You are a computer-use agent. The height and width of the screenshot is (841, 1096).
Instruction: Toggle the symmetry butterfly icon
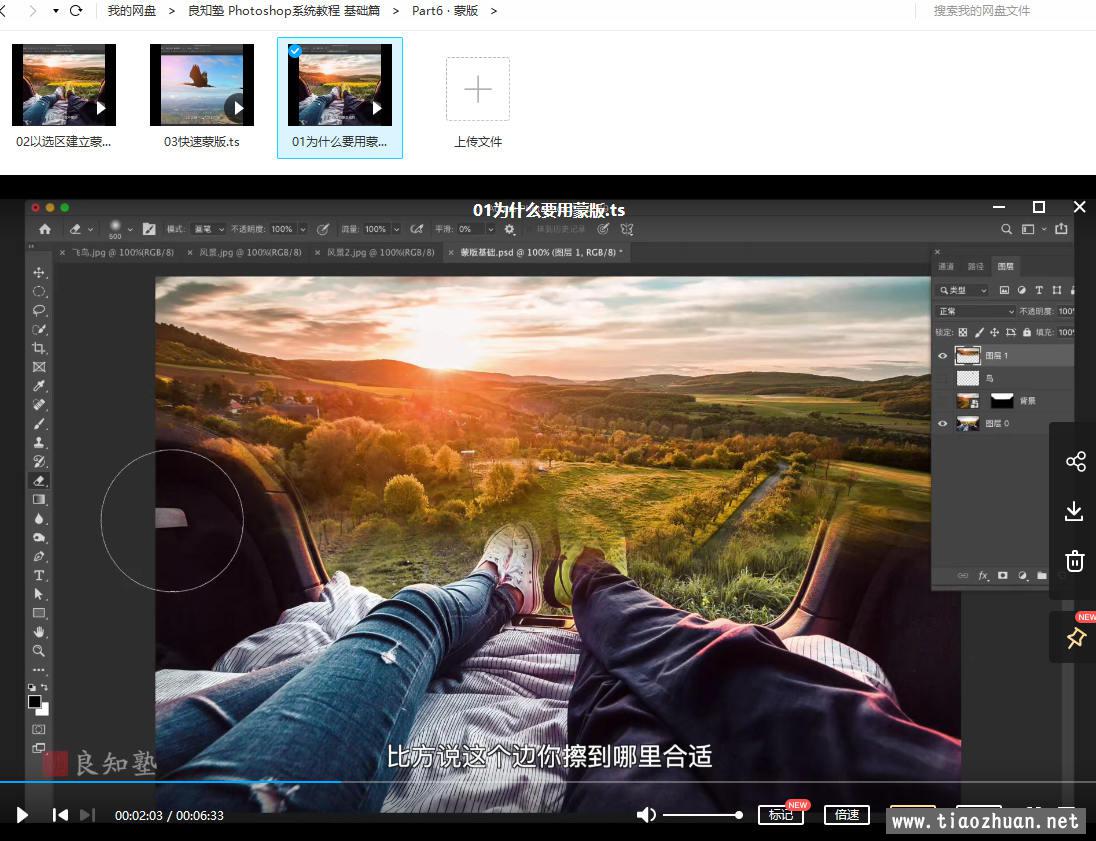pyautogui.click(x=627, y=229)
